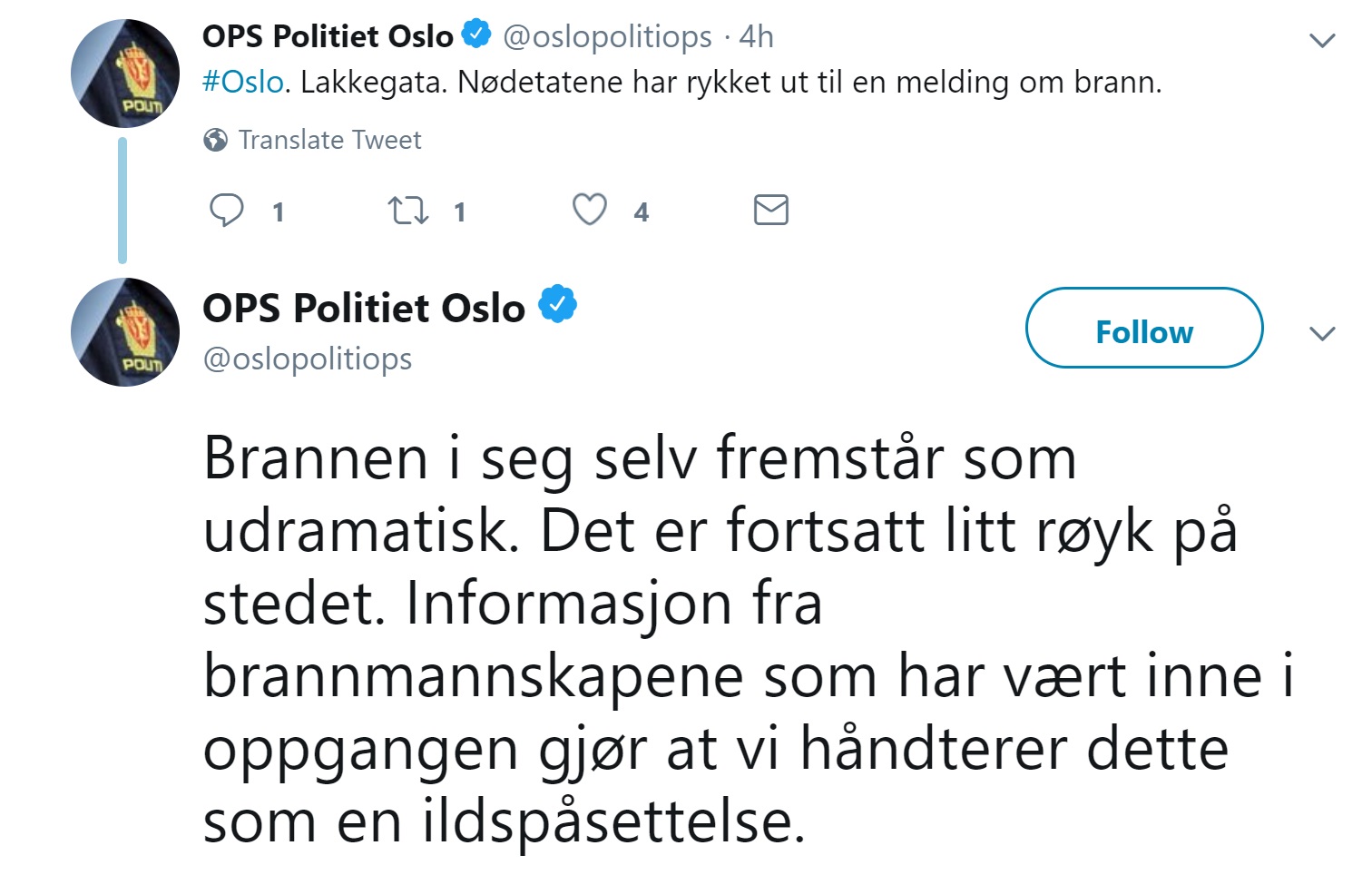Send tweet via envelope message icon

point(771,211)
